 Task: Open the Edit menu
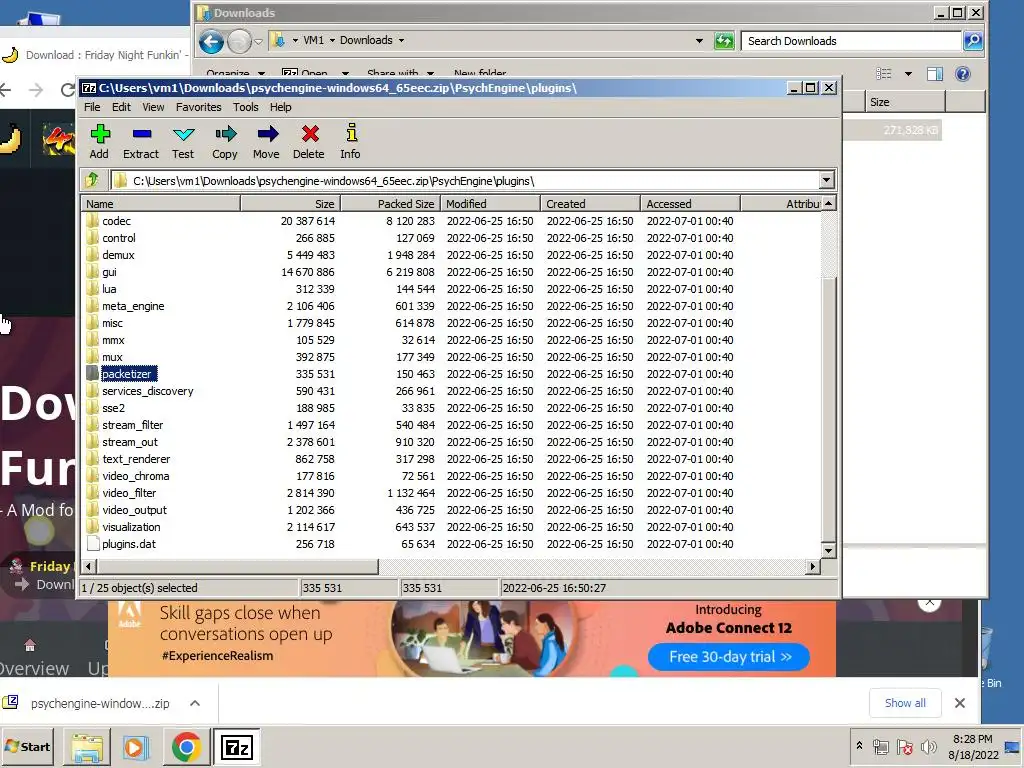[121, 107]
